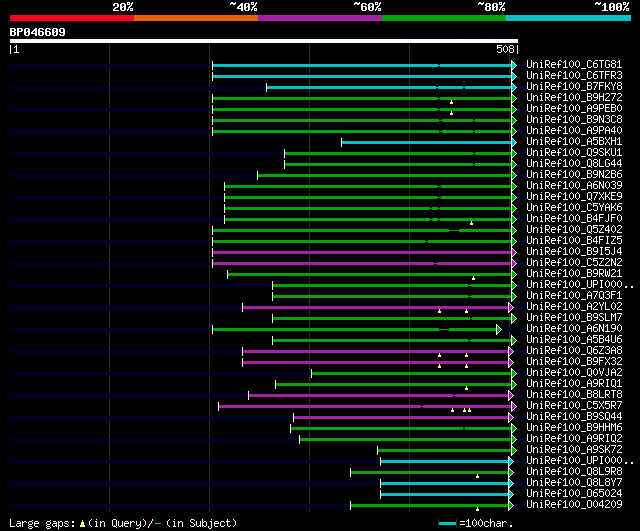Select the UniRef100_B9FX32 label
Screen dimensions: 640x531
coord(574,362)
